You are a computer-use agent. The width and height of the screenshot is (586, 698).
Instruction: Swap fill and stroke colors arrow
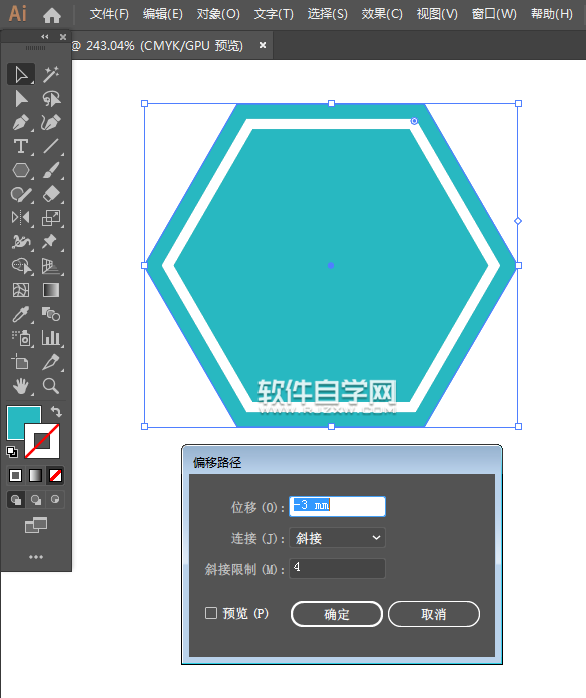pos(56,411)
